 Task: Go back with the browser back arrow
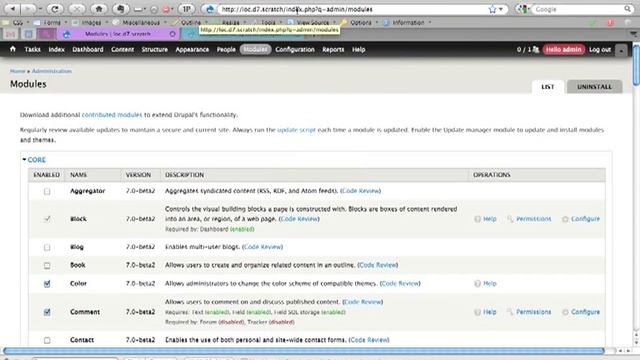click(13, 9)
